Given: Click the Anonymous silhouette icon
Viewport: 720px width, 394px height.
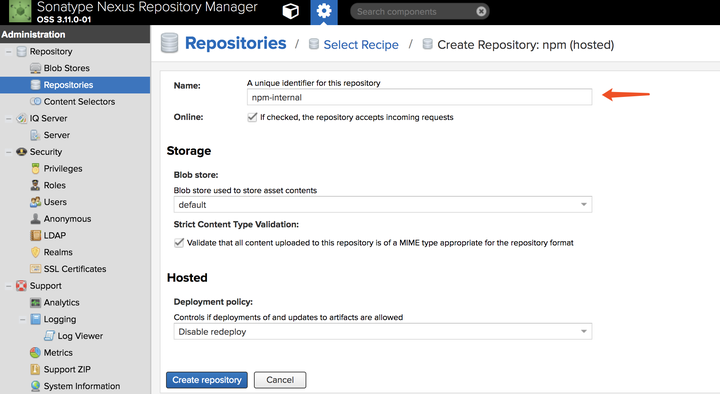Looking at the screenshot, I should (35, 219).
